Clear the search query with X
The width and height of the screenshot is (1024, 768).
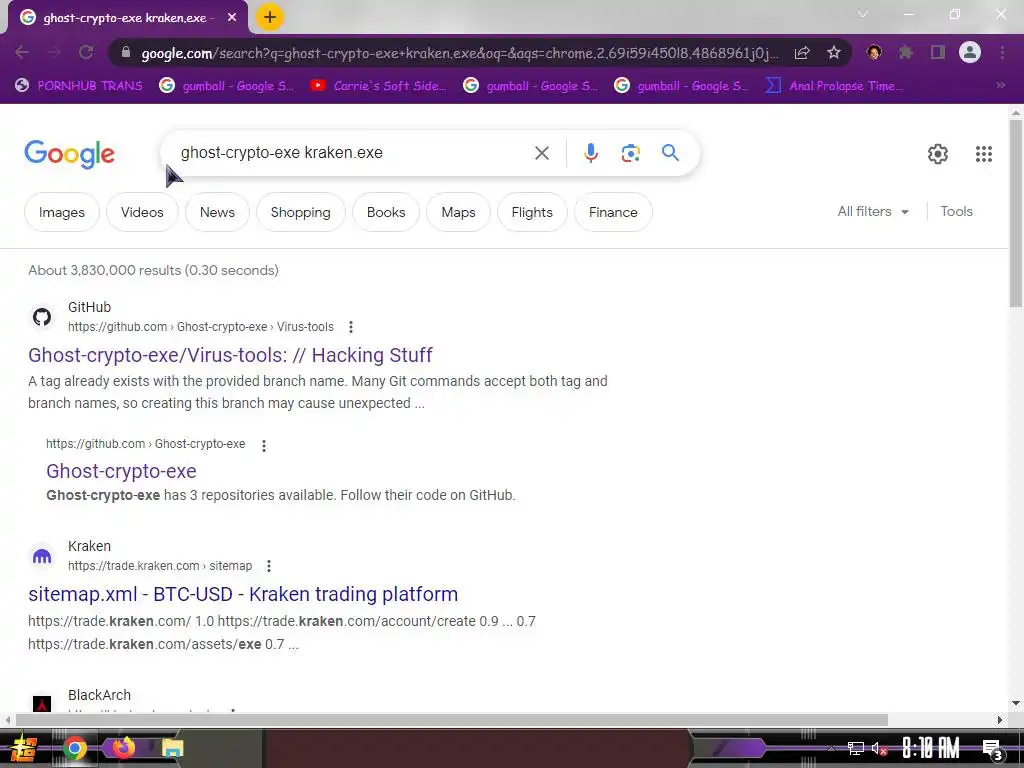542,153
